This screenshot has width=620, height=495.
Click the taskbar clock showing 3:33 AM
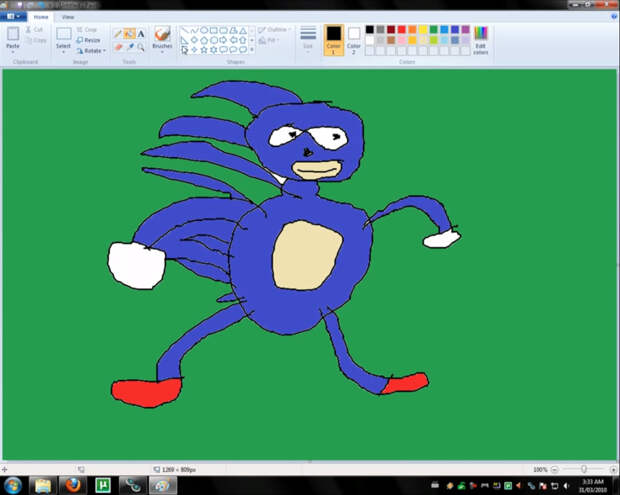593,486
